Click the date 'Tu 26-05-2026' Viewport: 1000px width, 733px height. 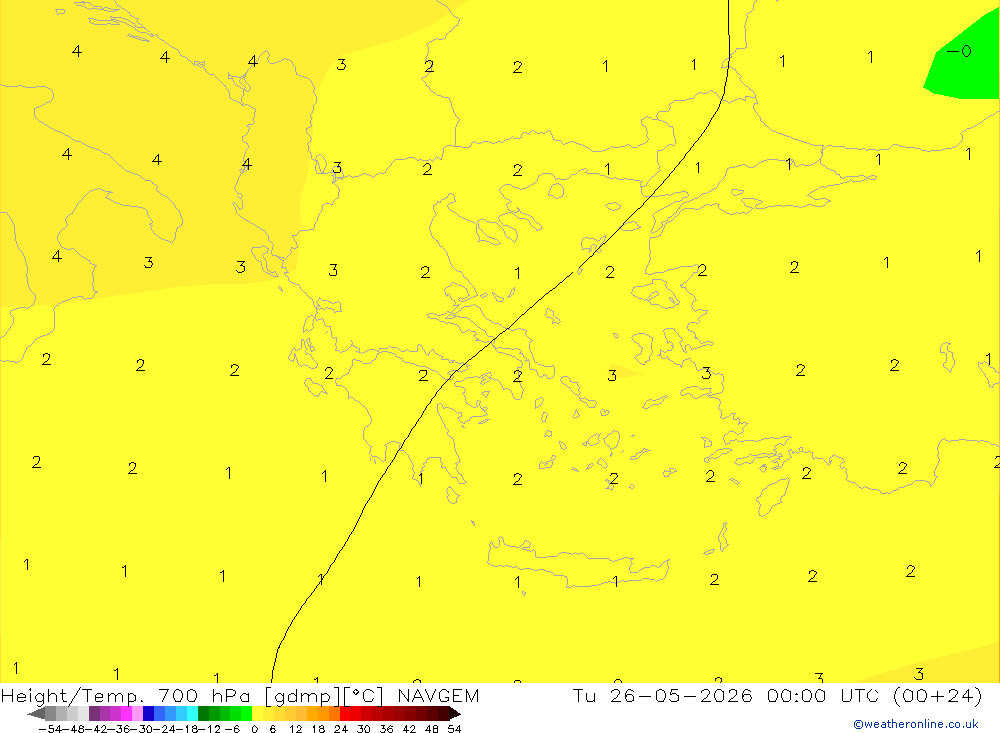(663, 695)
